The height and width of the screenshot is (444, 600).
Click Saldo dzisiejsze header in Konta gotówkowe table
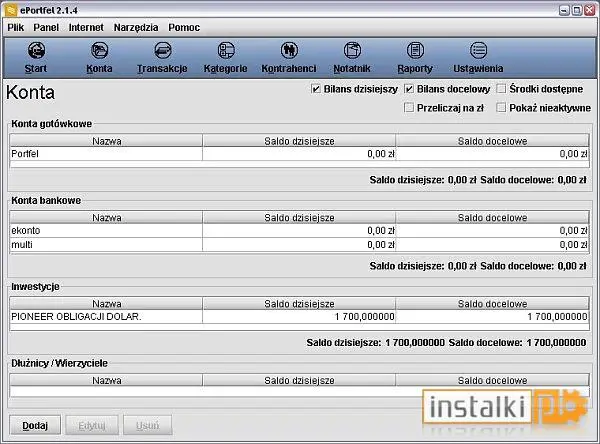pos(299,141)
